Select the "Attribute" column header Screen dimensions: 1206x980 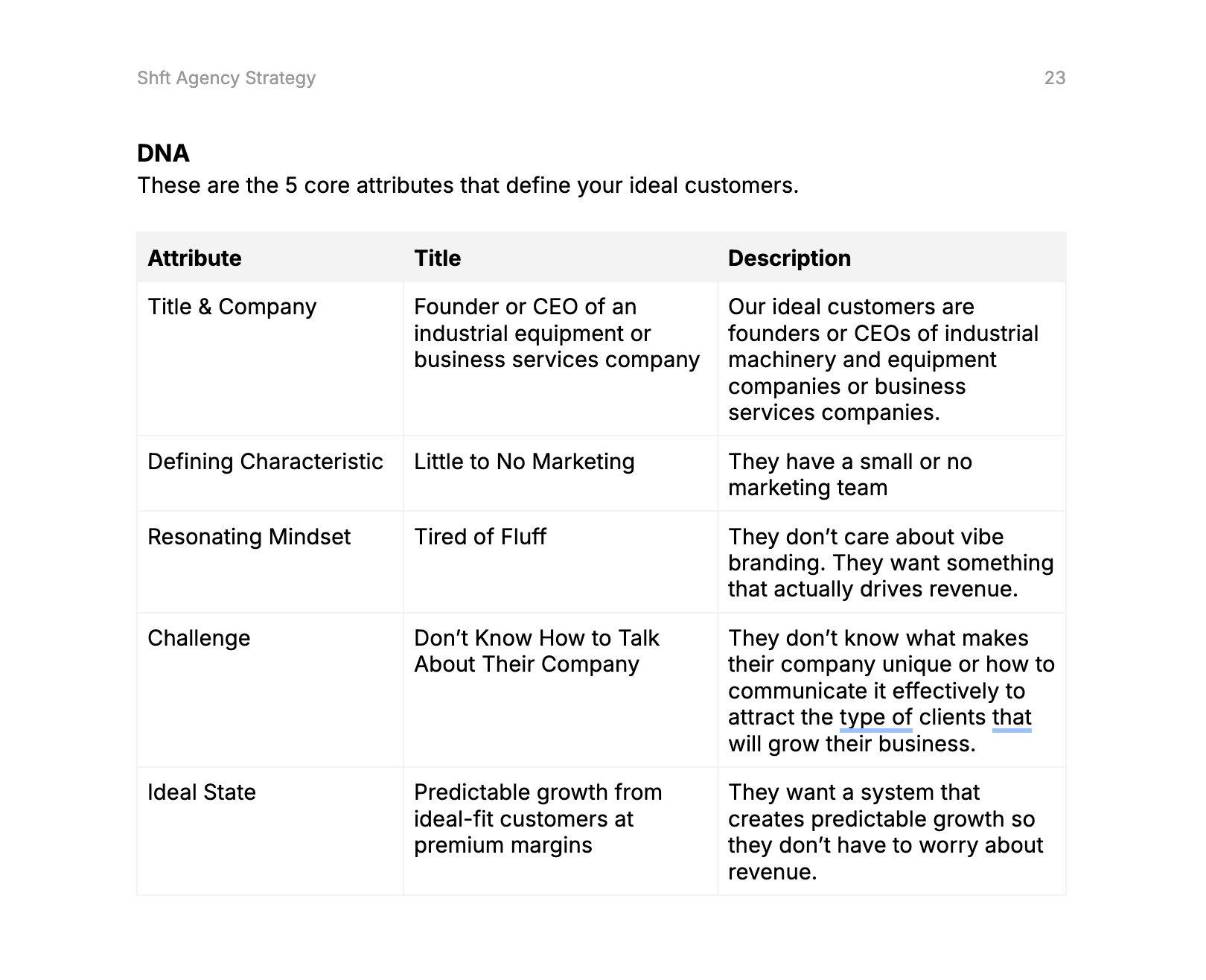194,258
